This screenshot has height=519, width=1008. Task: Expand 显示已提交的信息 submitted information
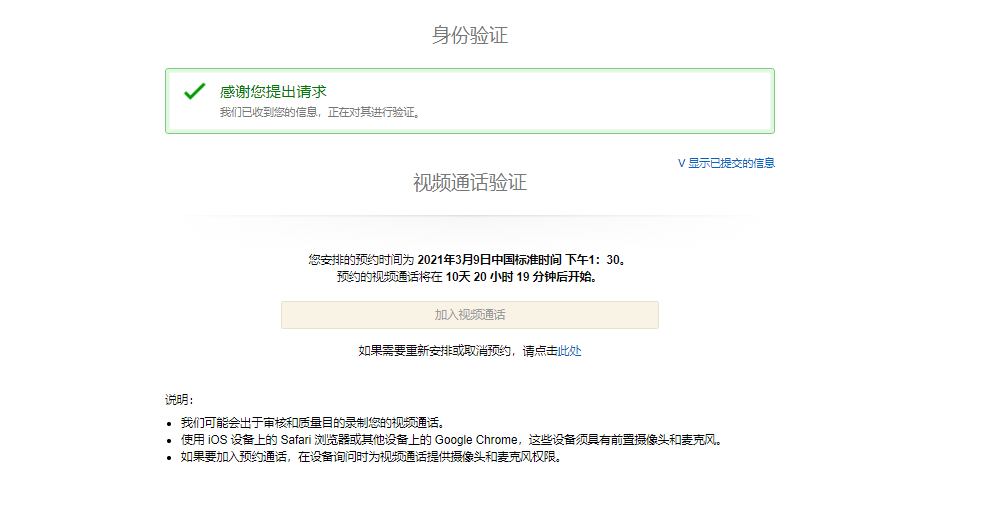(x=730, y=163)
